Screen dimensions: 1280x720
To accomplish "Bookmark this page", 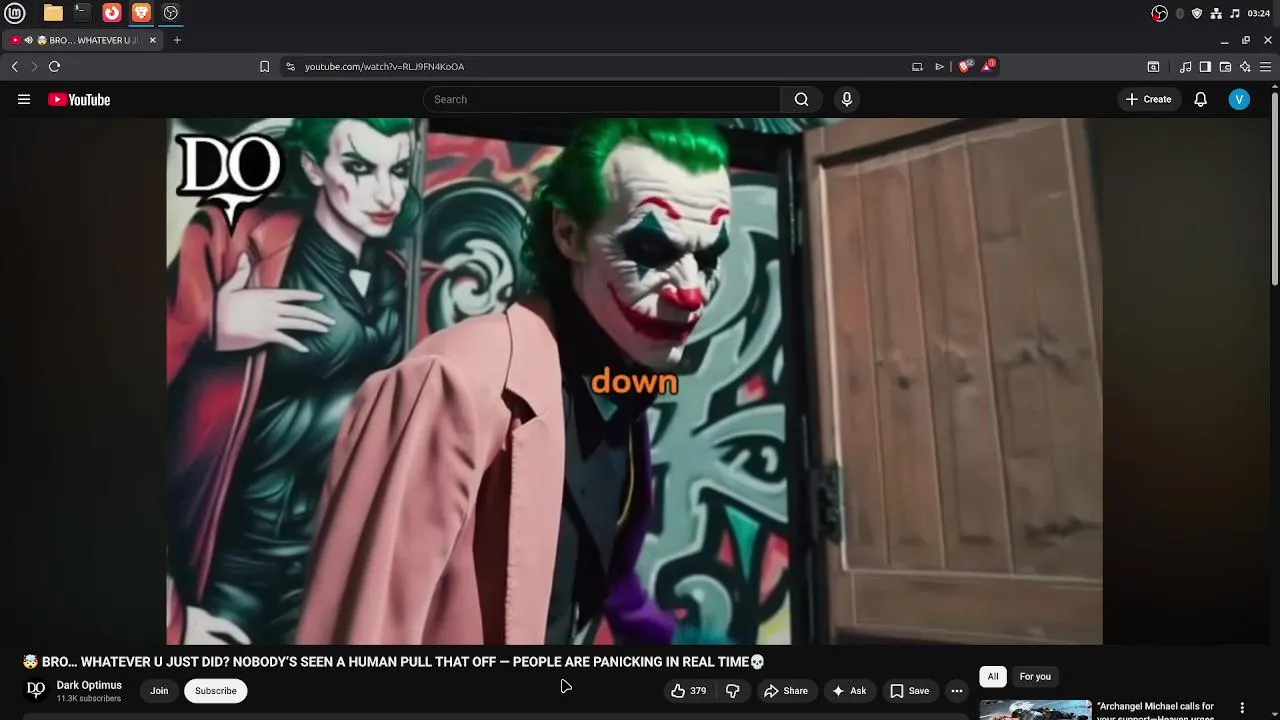I will click(x=264, y=67).
